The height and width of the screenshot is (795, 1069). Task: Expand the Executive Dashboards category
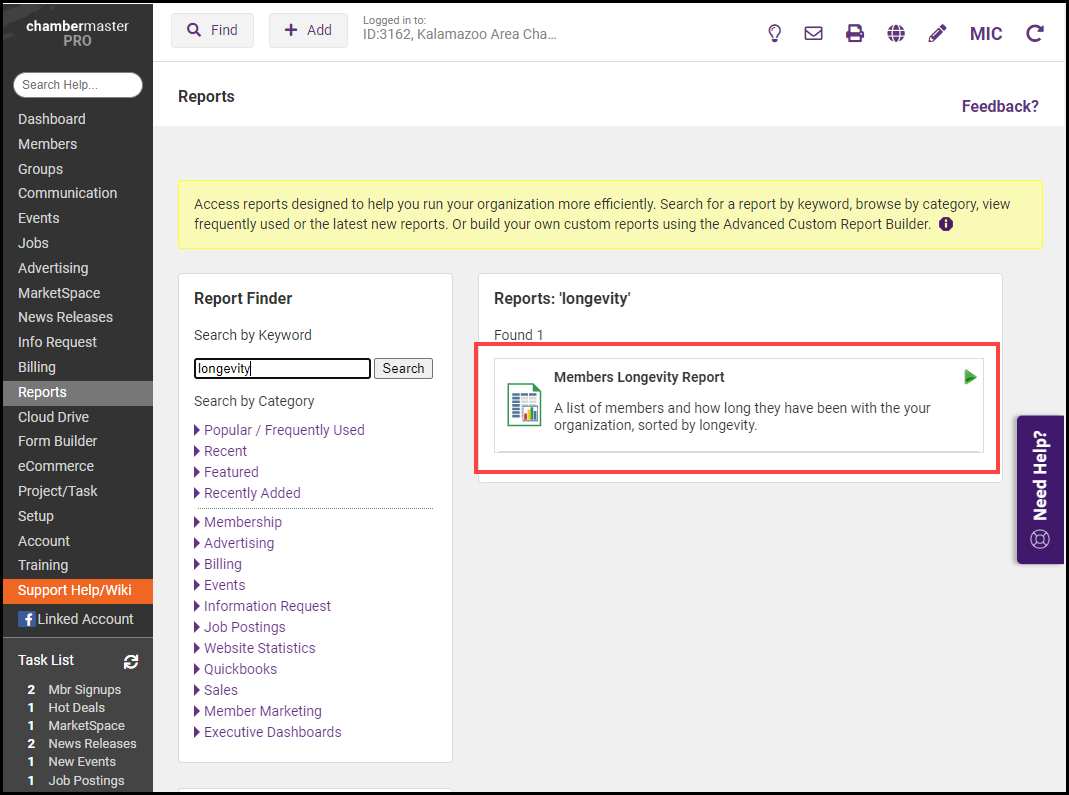tap(272, 732)
